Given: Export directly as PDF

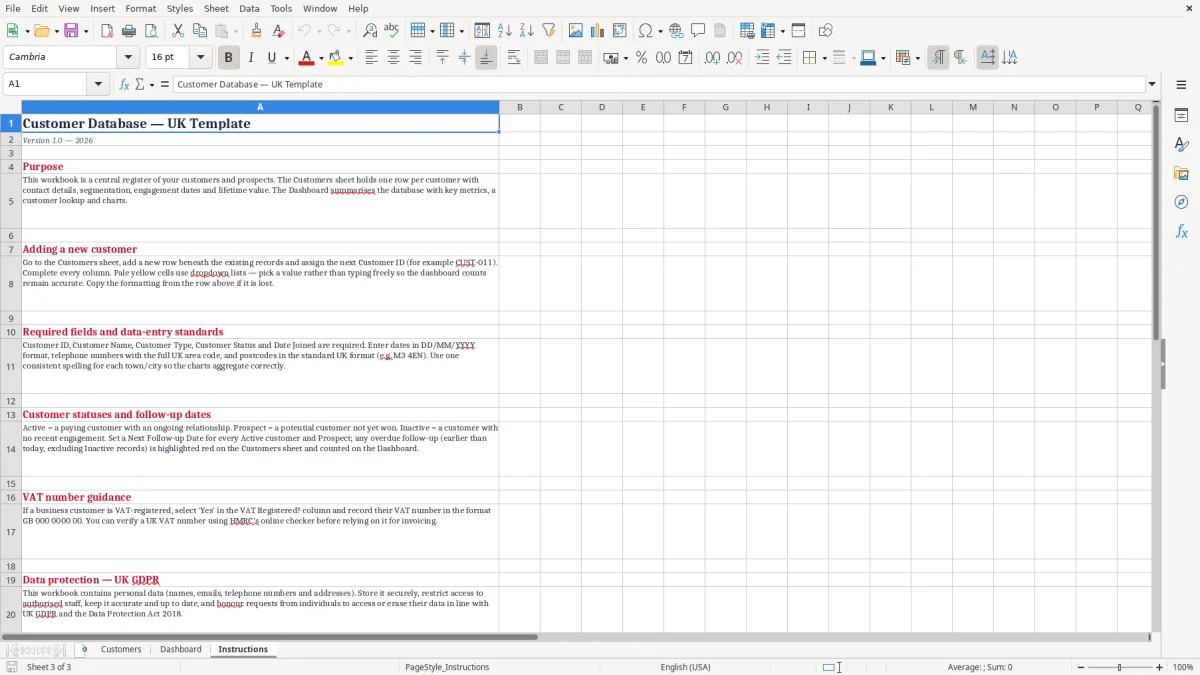Looking at the screenshot, I should [107, 31].
